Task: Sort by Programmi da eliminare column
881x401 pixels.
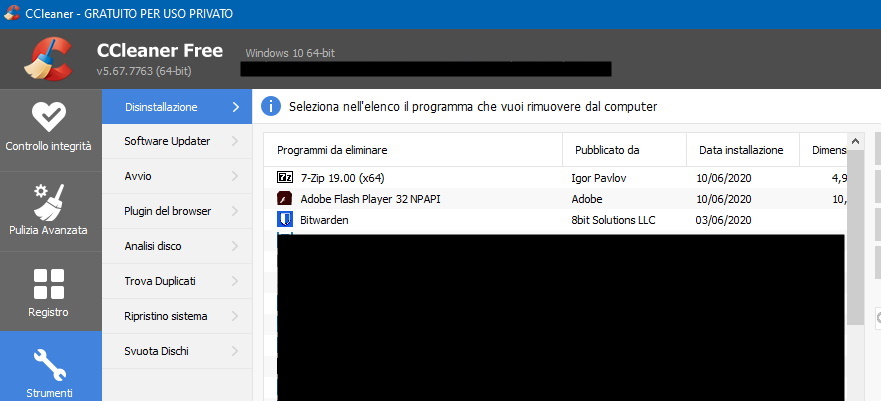Action: 413,150
